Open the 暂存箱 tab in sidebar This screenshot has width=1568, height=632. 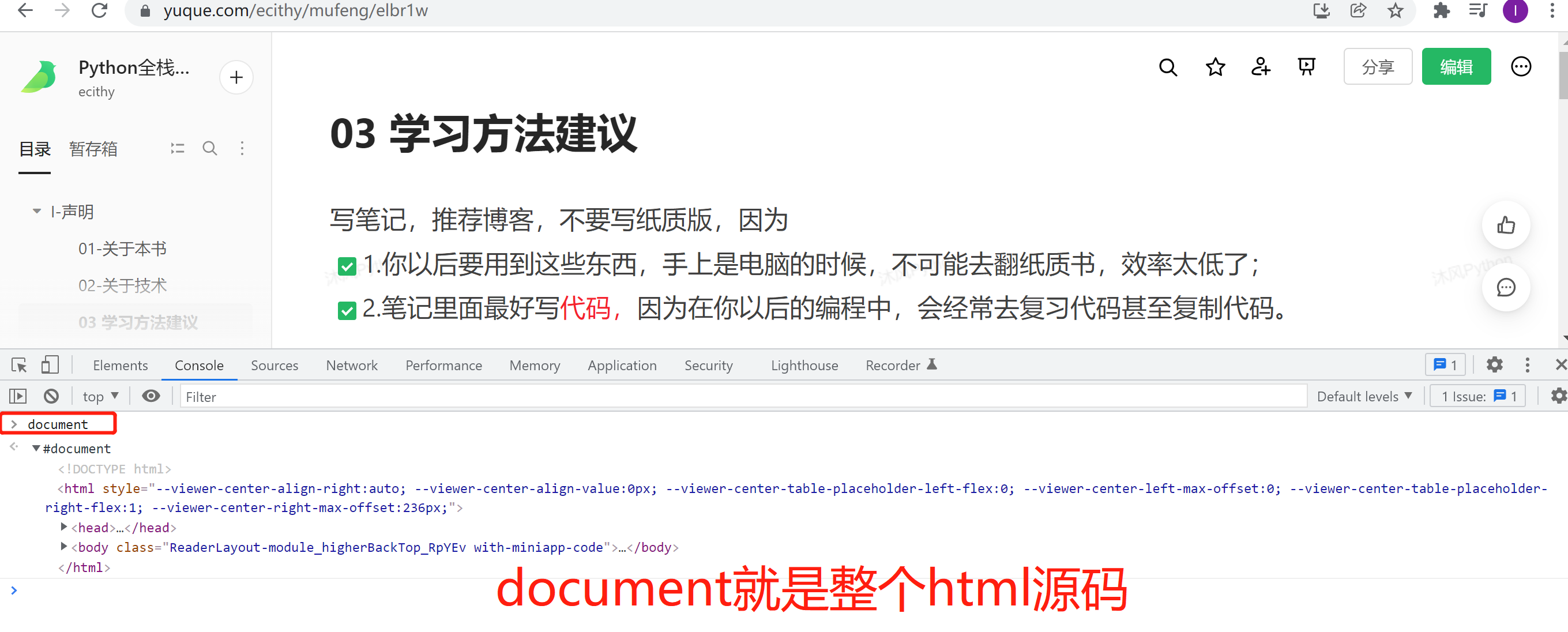point(92,149)
